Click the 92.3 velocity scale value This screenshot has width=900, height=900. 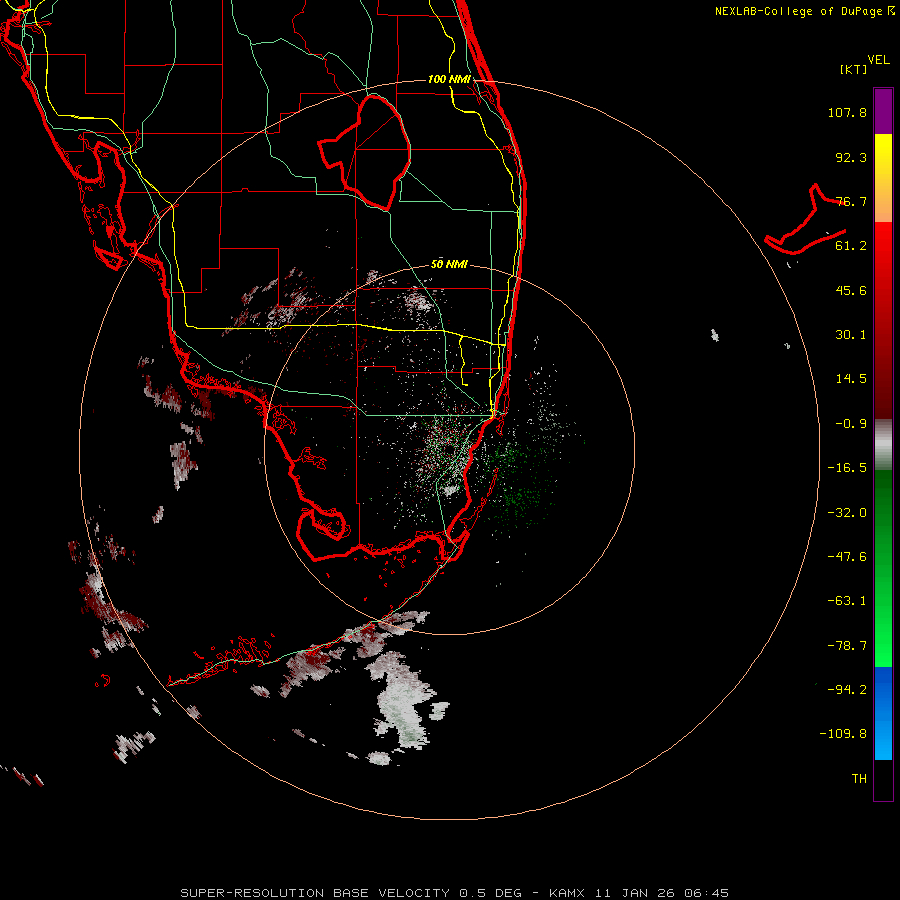click(x=851, y=157)
